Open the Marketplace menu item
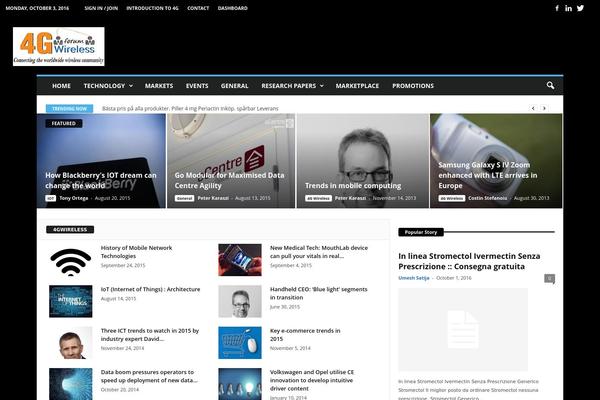600x400 pixels. click(x=357, y=86)
